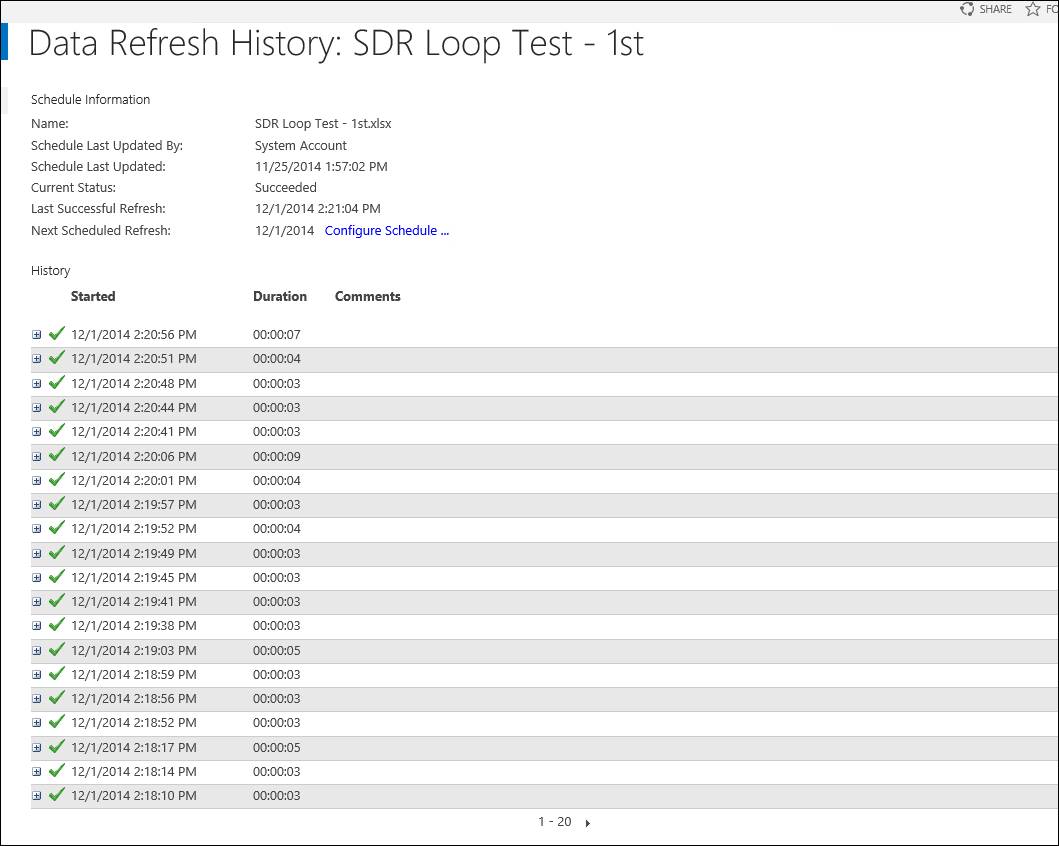Image resolution: width=1059 pixels, height=846 pixels.
Task: Click success checkmark for 2:20:44 PM
Action: [x=57, y=406]
